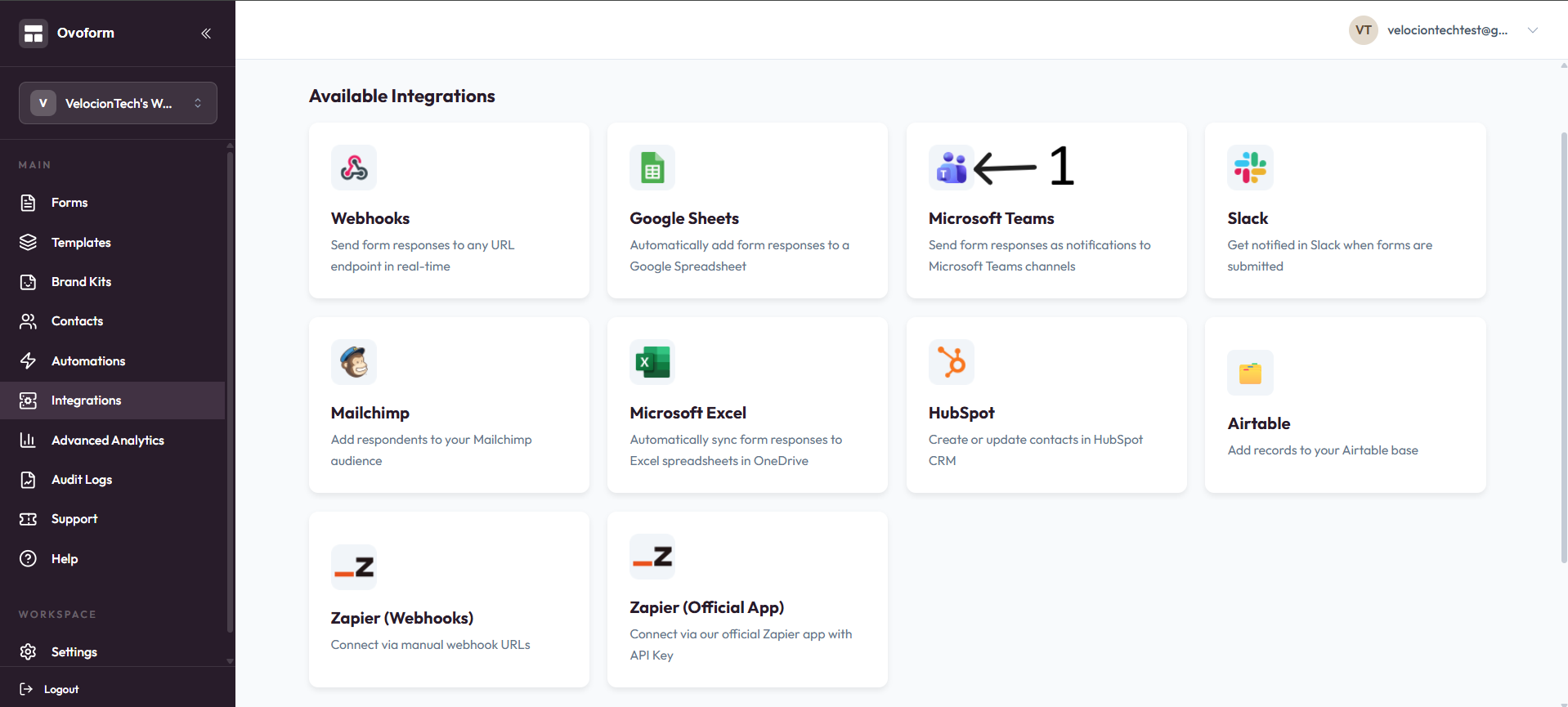This screenshot has width=1568, height=707.
Task: Go to Templates page
Action: [81, 243]
